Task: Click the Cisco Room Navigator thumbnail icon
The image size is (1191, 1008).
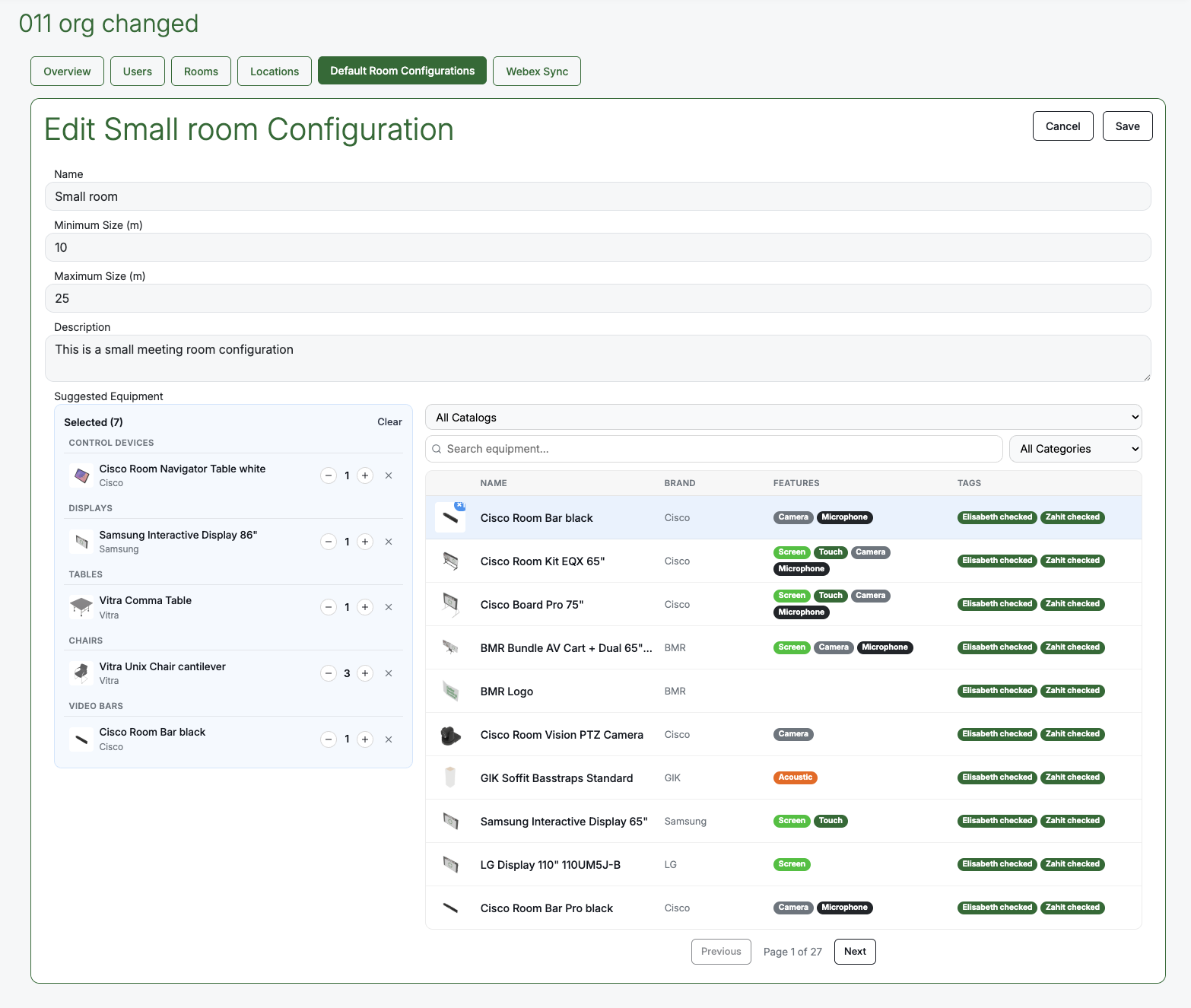Action: (x=81, y=475)
